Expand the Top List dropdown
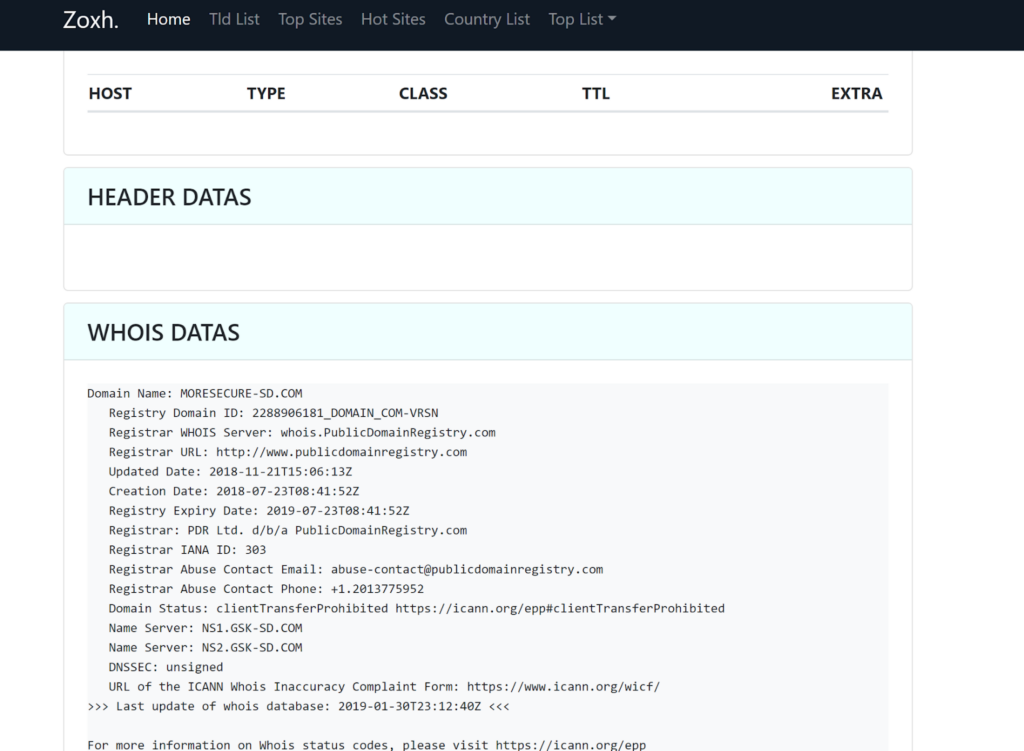The height and width of the screenshot is (751, 1024). (582, 19)
